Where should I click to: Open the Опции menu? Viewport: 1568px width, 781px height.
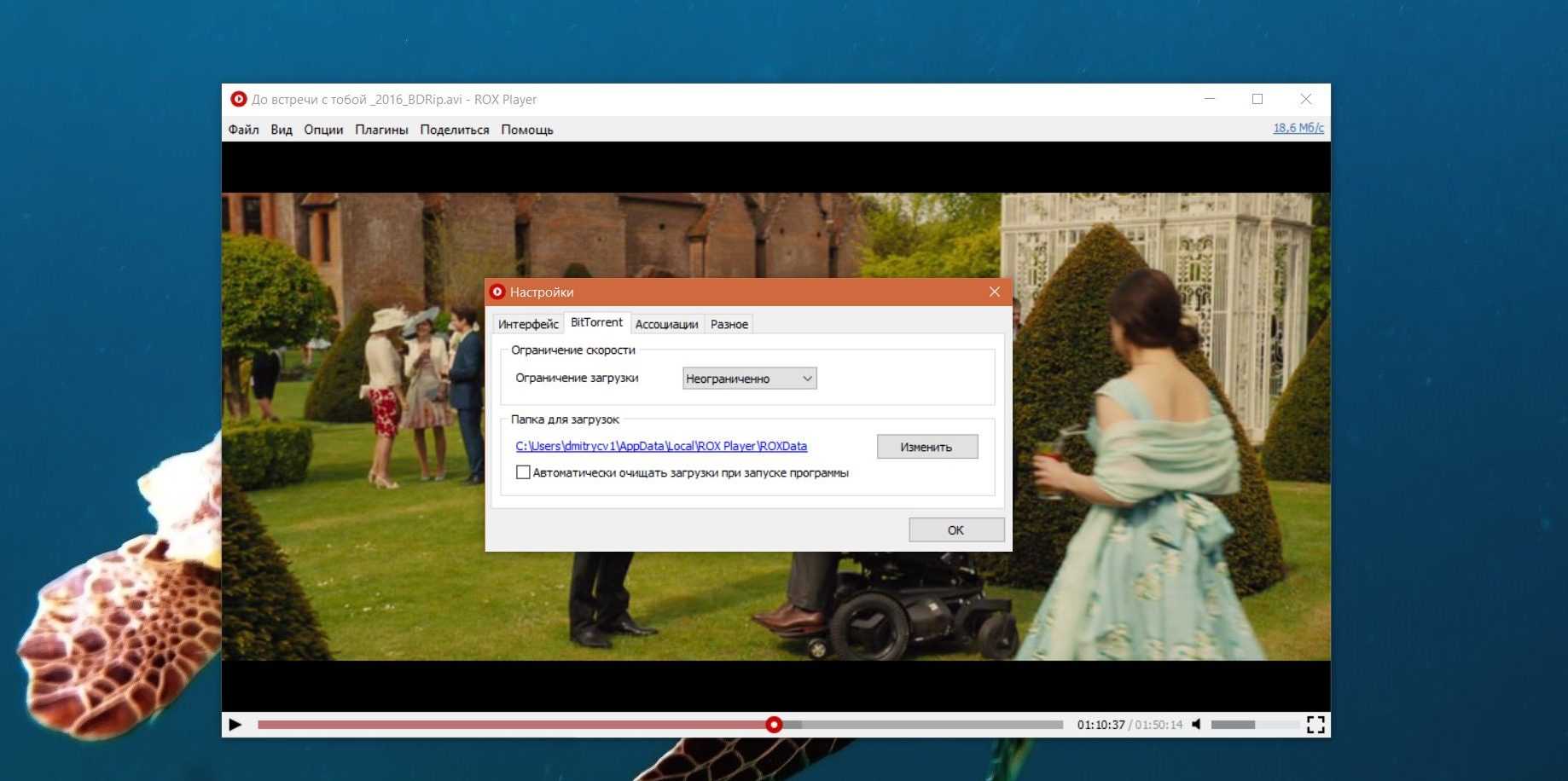click(323, 130)
